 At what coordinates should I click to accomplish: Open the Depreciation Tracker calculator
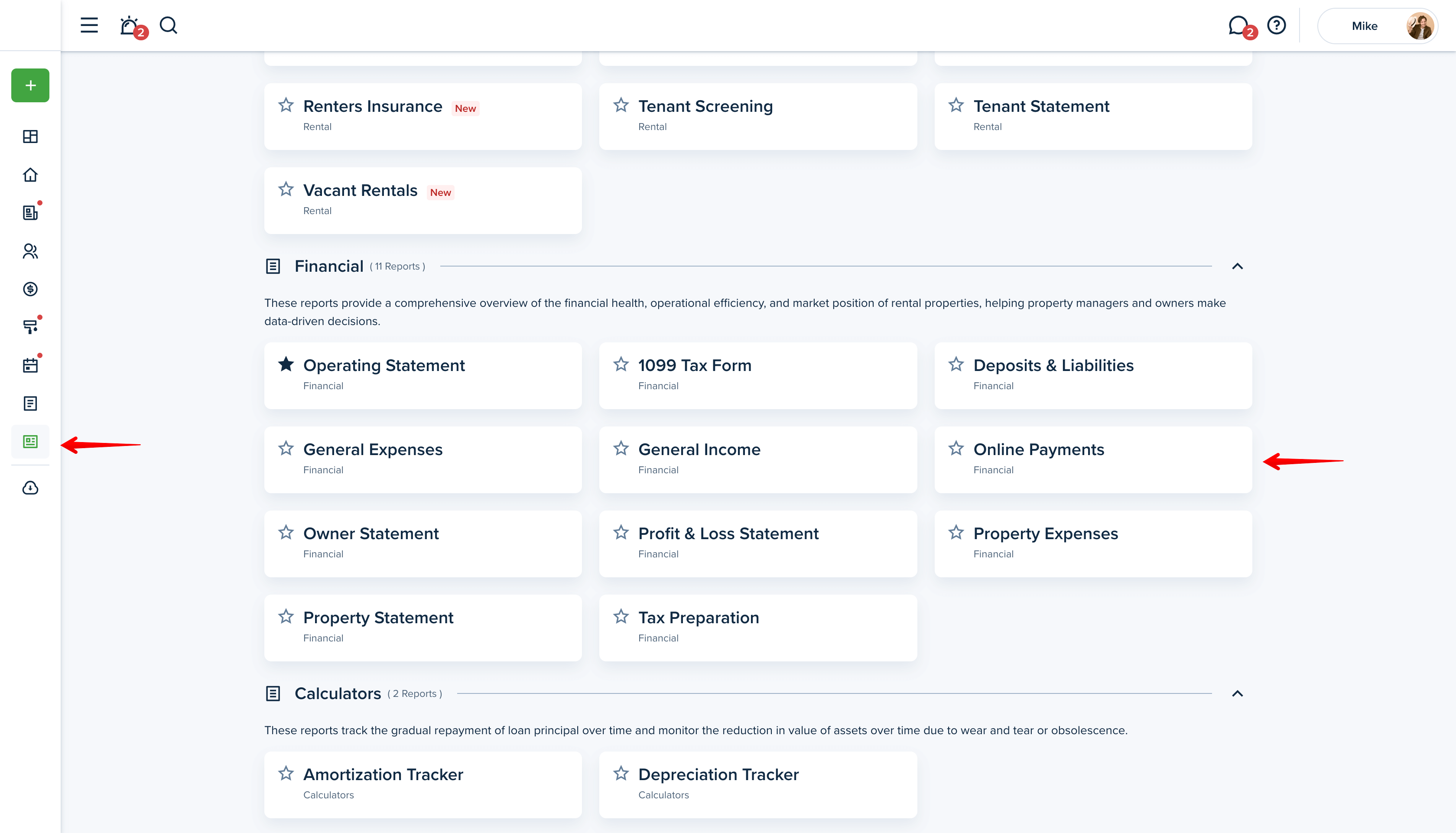tap(758, 785)
